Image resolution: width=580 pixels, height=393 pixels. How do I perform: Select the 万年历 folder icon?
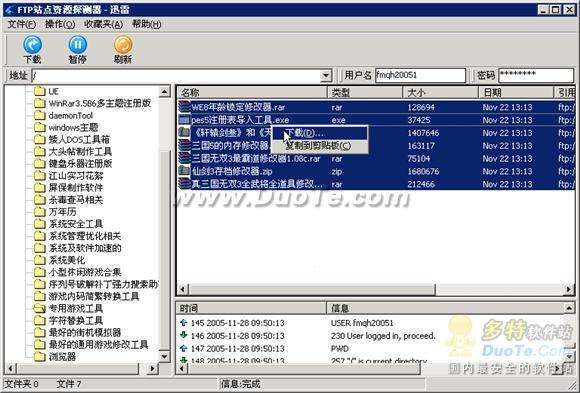pos(40,212)
